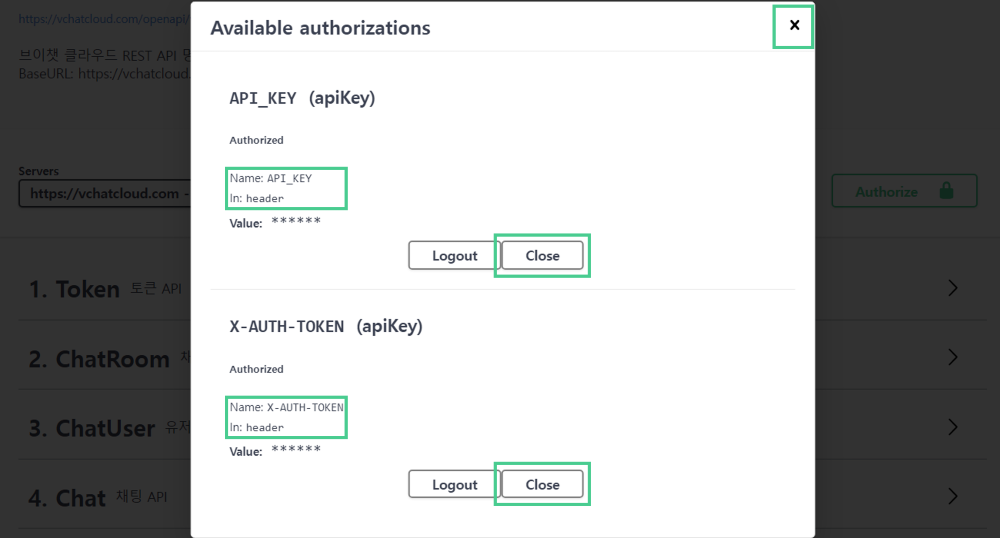Select the 3. ChatUser section heading
This screenshot has height=538, width=1000.
[92, 428]
